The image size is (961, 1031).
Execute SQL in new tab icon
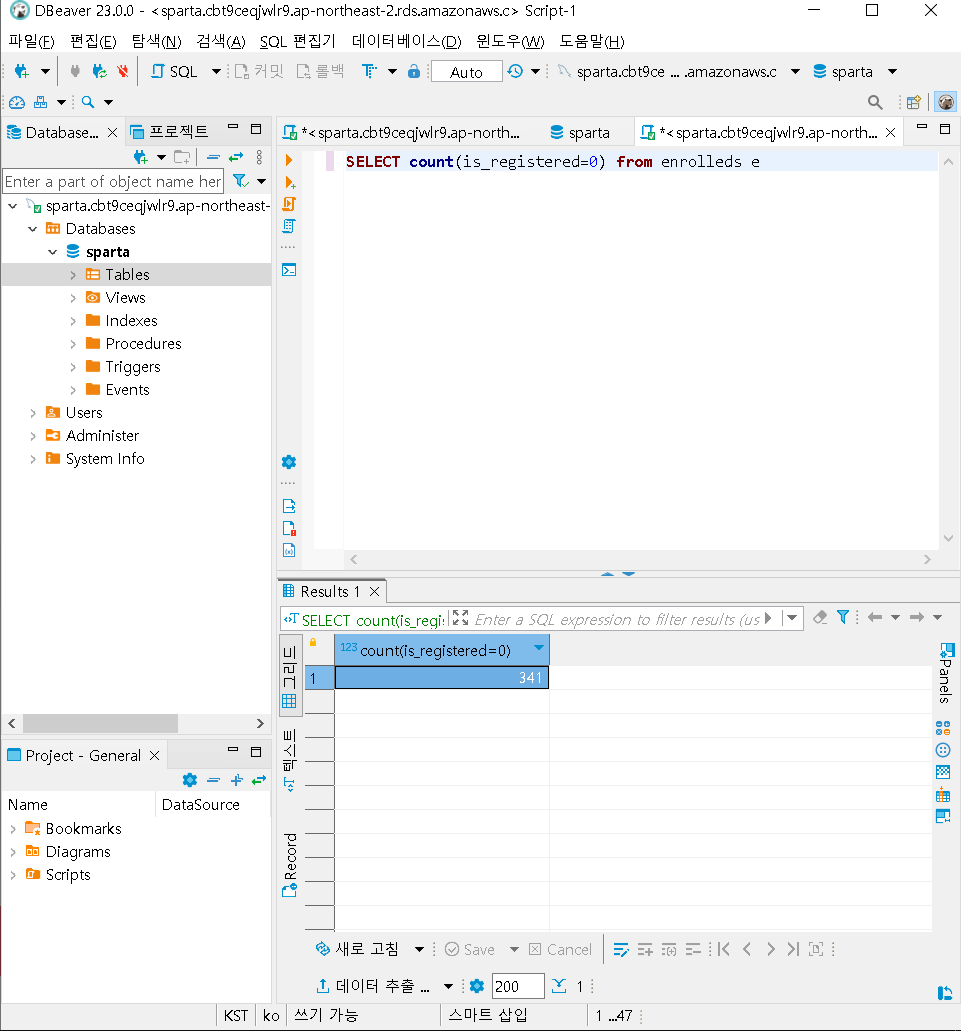pos(289,182)
